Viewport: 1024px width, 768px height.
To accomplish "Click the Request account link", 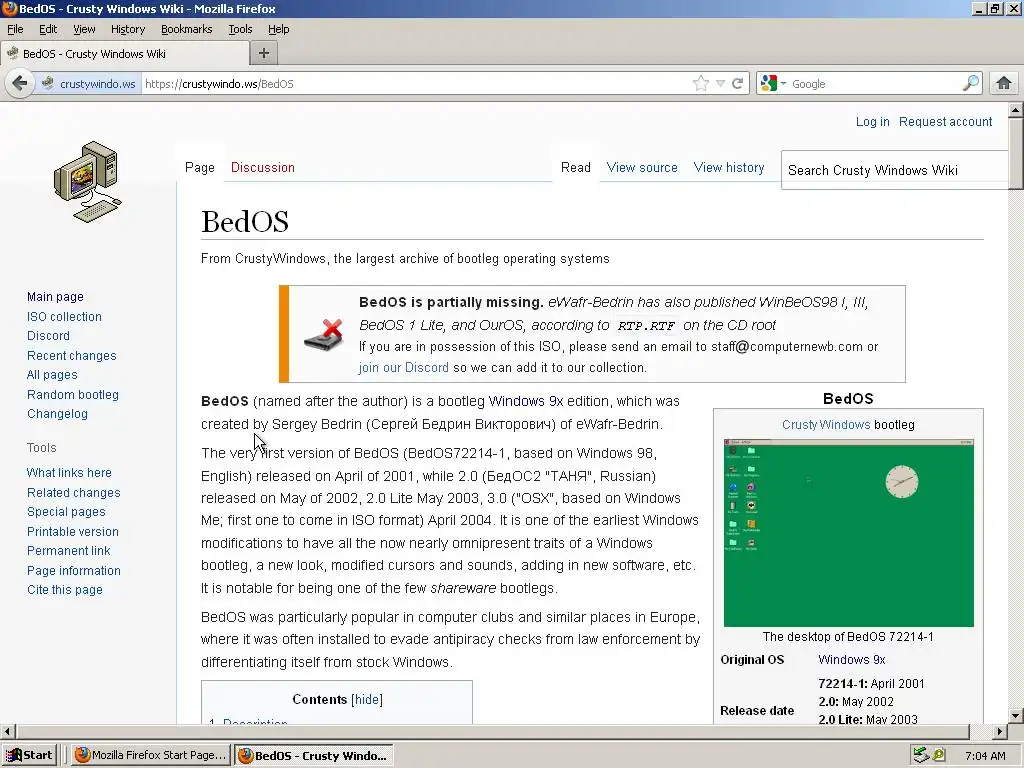I will 945,121.
